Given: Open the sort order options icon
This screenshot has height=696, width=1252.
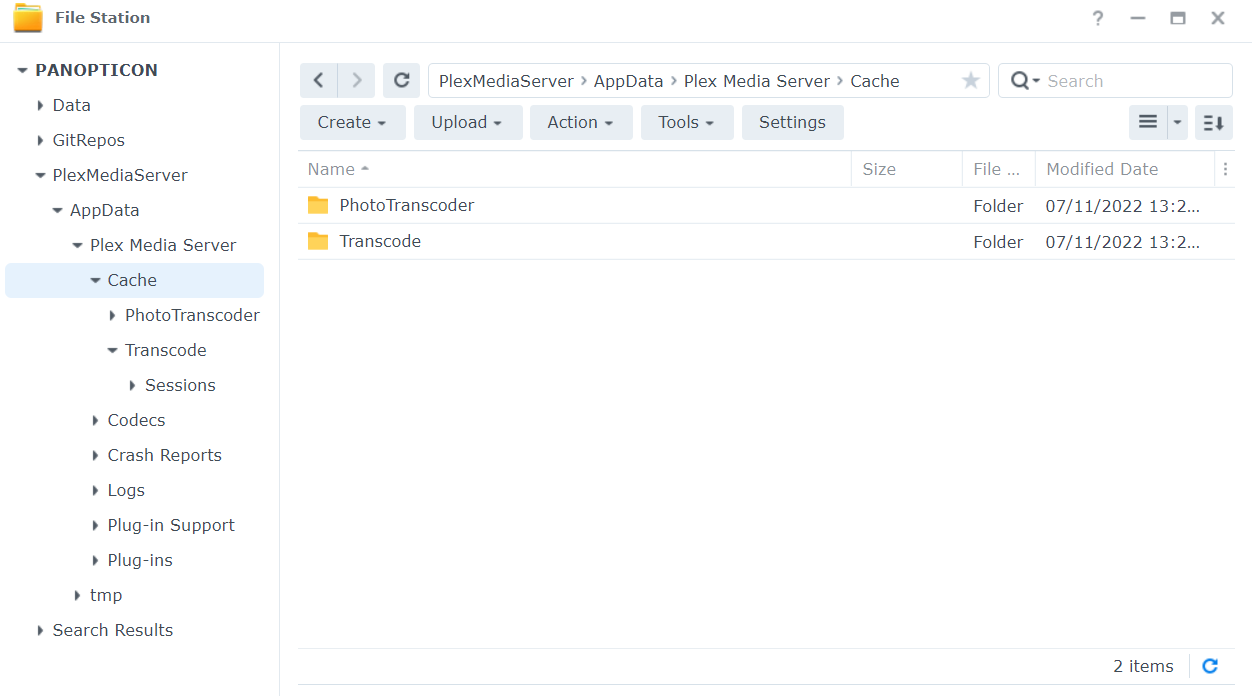Looking at the screenshot, I should tap(1214, 122).
